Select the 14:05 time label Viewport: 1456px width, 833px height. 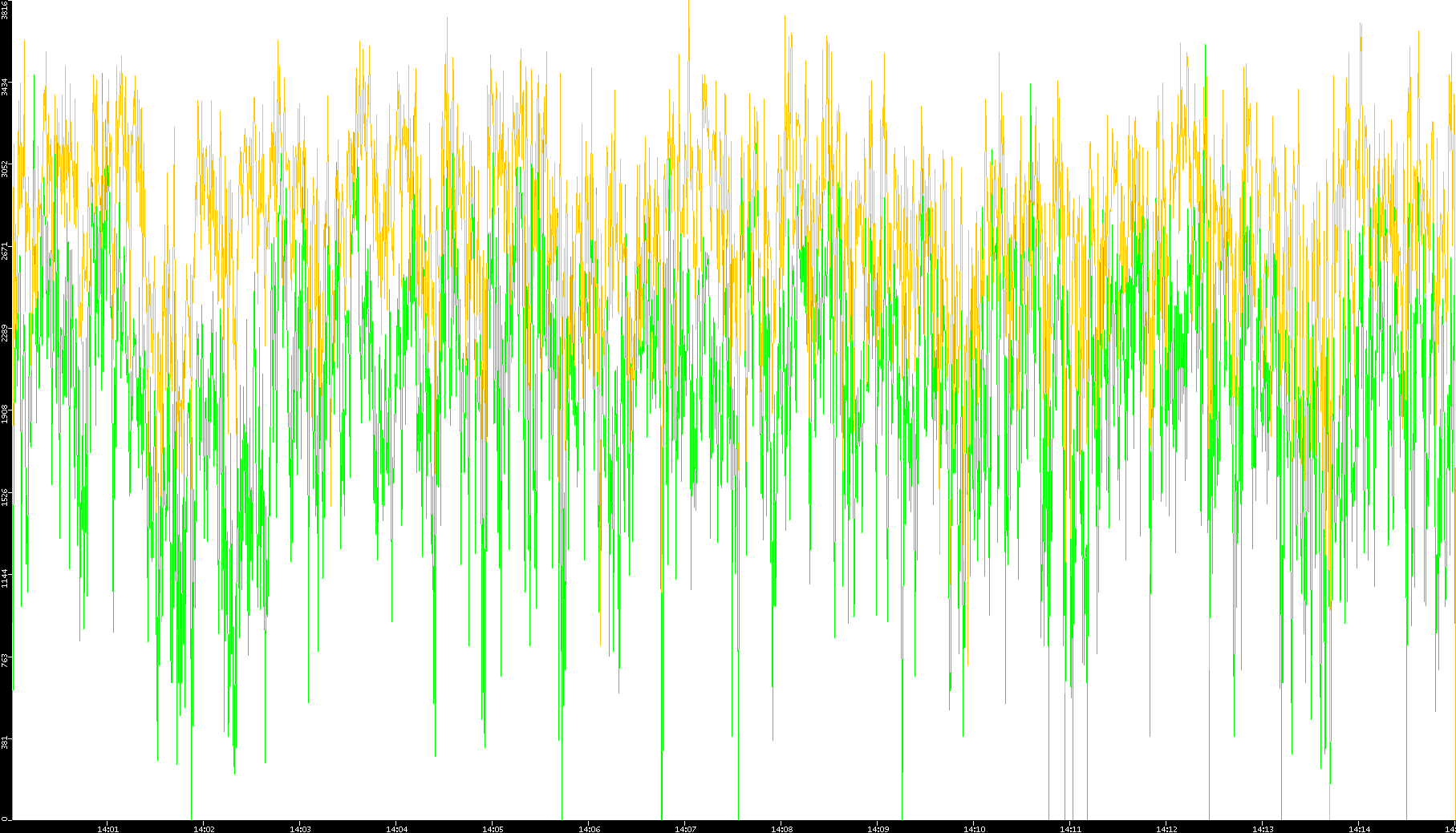tap(493, 829)
